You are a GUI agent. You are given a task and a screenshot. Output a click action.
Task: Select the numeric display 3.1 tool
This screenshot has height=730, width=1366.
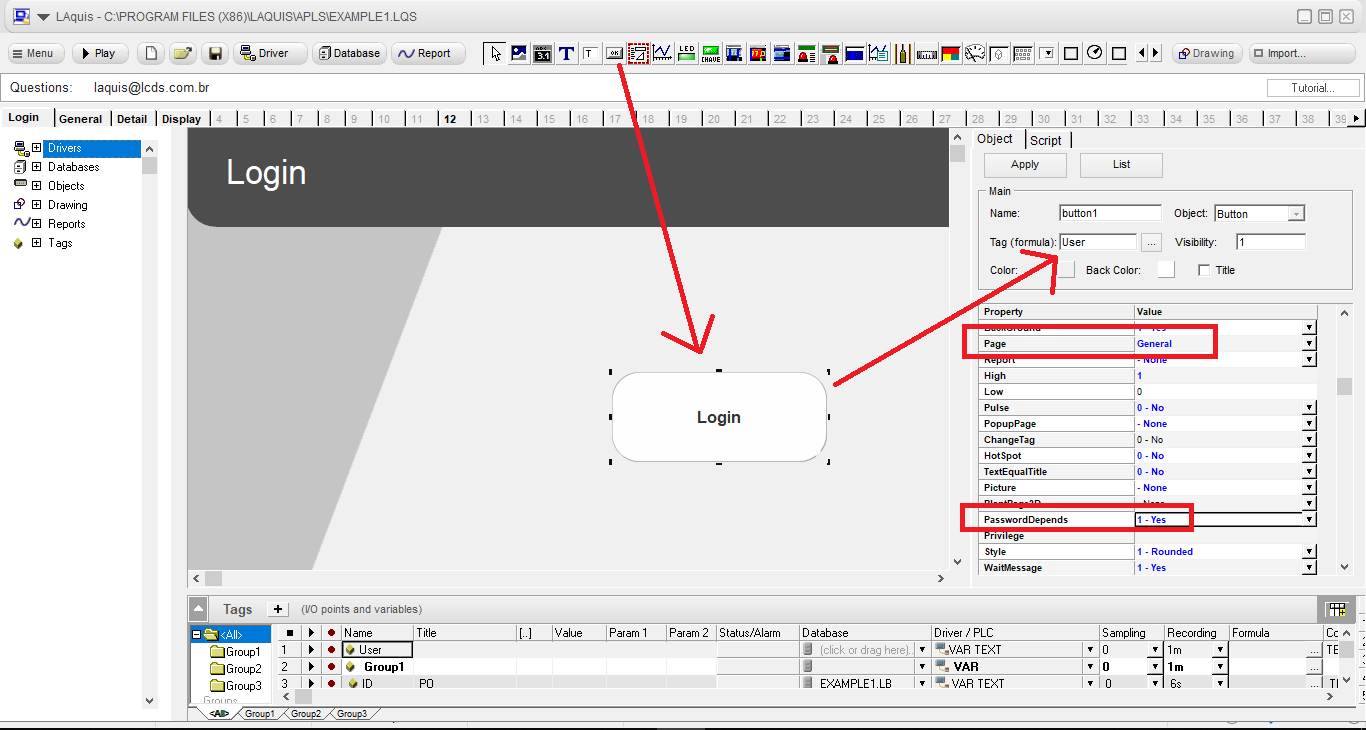coord(543,53)
